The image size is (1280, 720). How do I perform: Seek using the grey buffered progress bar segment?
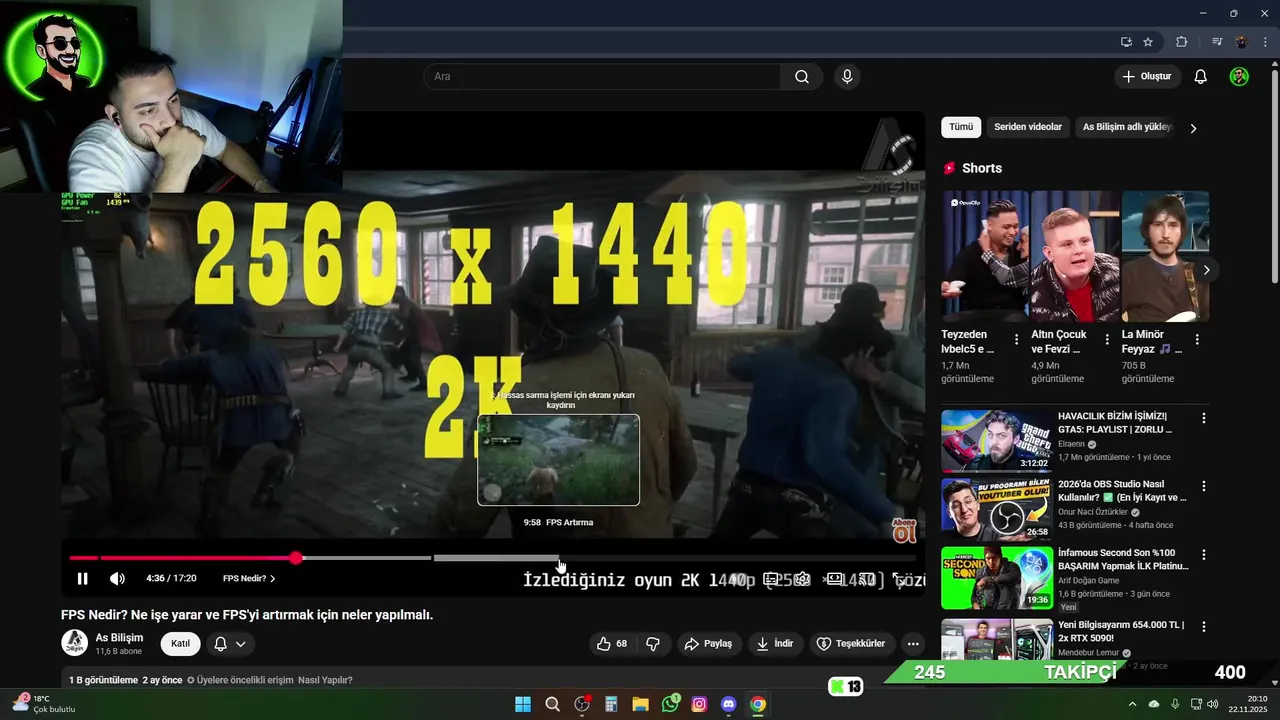[x=495, y=558]
